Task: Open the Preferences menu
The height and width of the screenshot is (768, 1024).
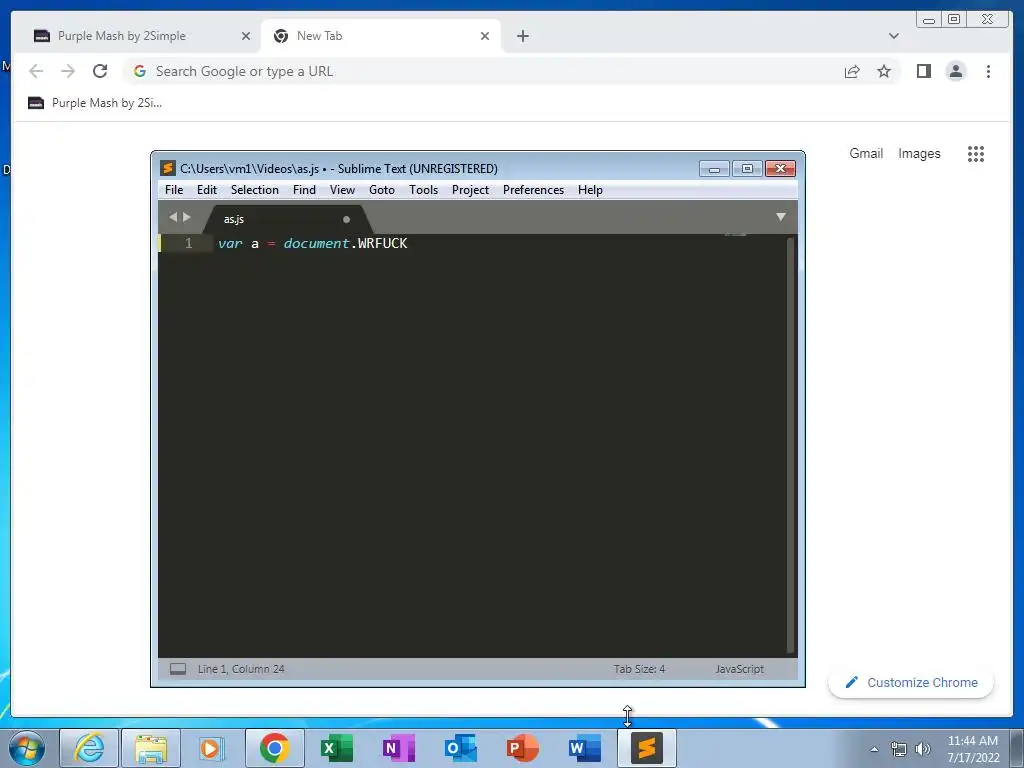Action: tap(533, 190)
